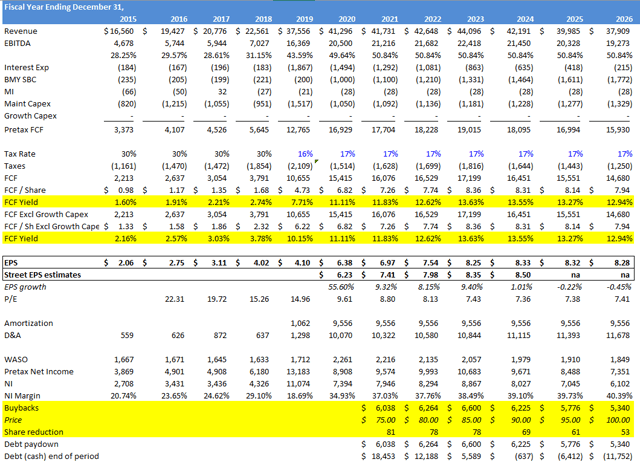This screenshot has width=640, height=462.
Task: Select the WASO row label
Action: pyautogui.click(x=19, y=358)
